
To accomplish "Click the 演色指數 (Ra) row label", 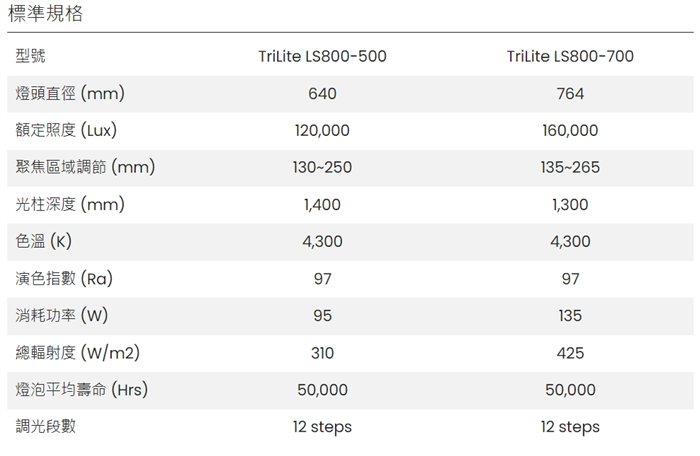I will click(x=64, y=279).
